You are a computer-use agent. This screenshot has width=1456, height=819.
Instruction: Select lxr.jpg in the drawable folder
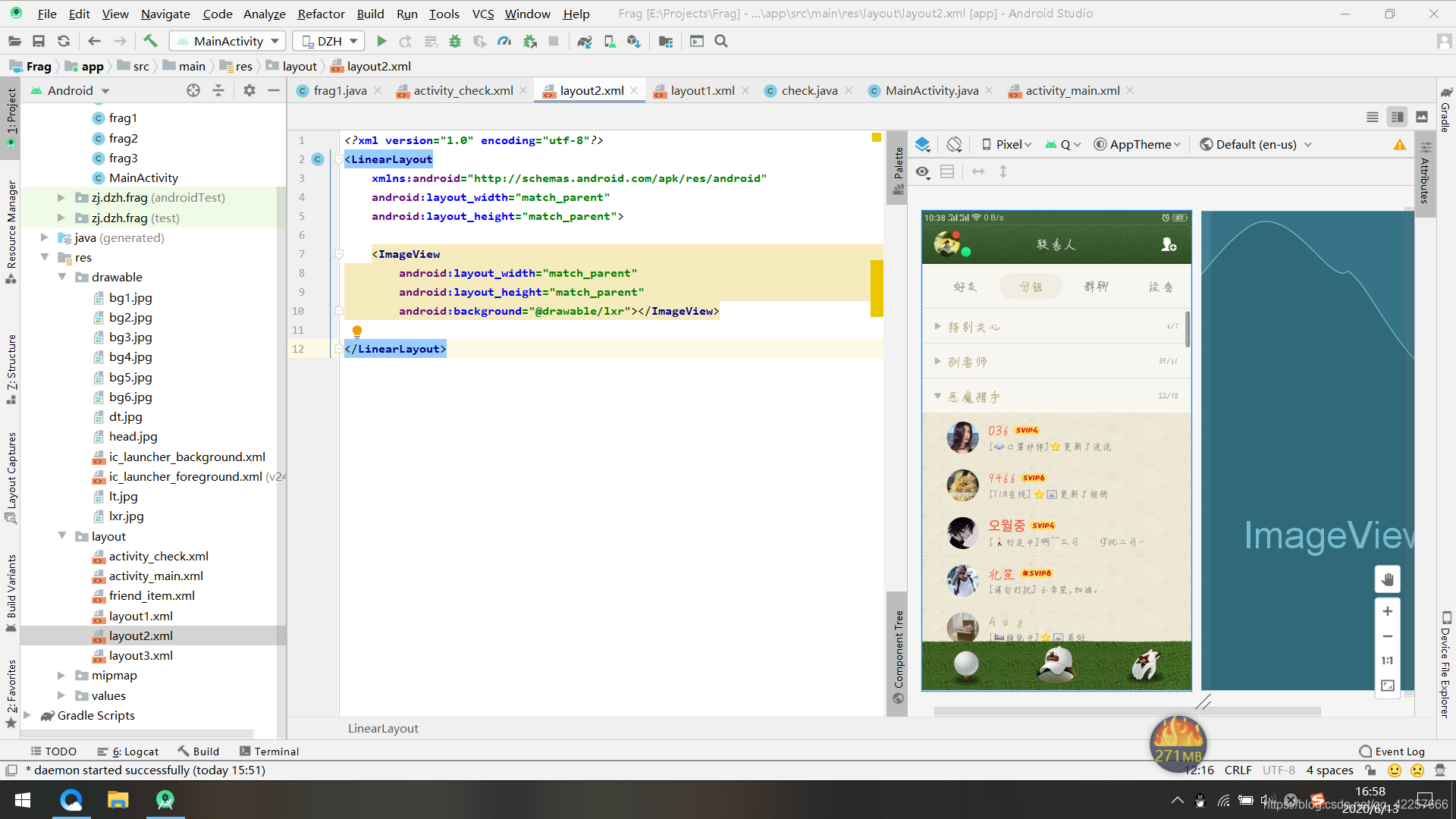(x=126, y=516)
